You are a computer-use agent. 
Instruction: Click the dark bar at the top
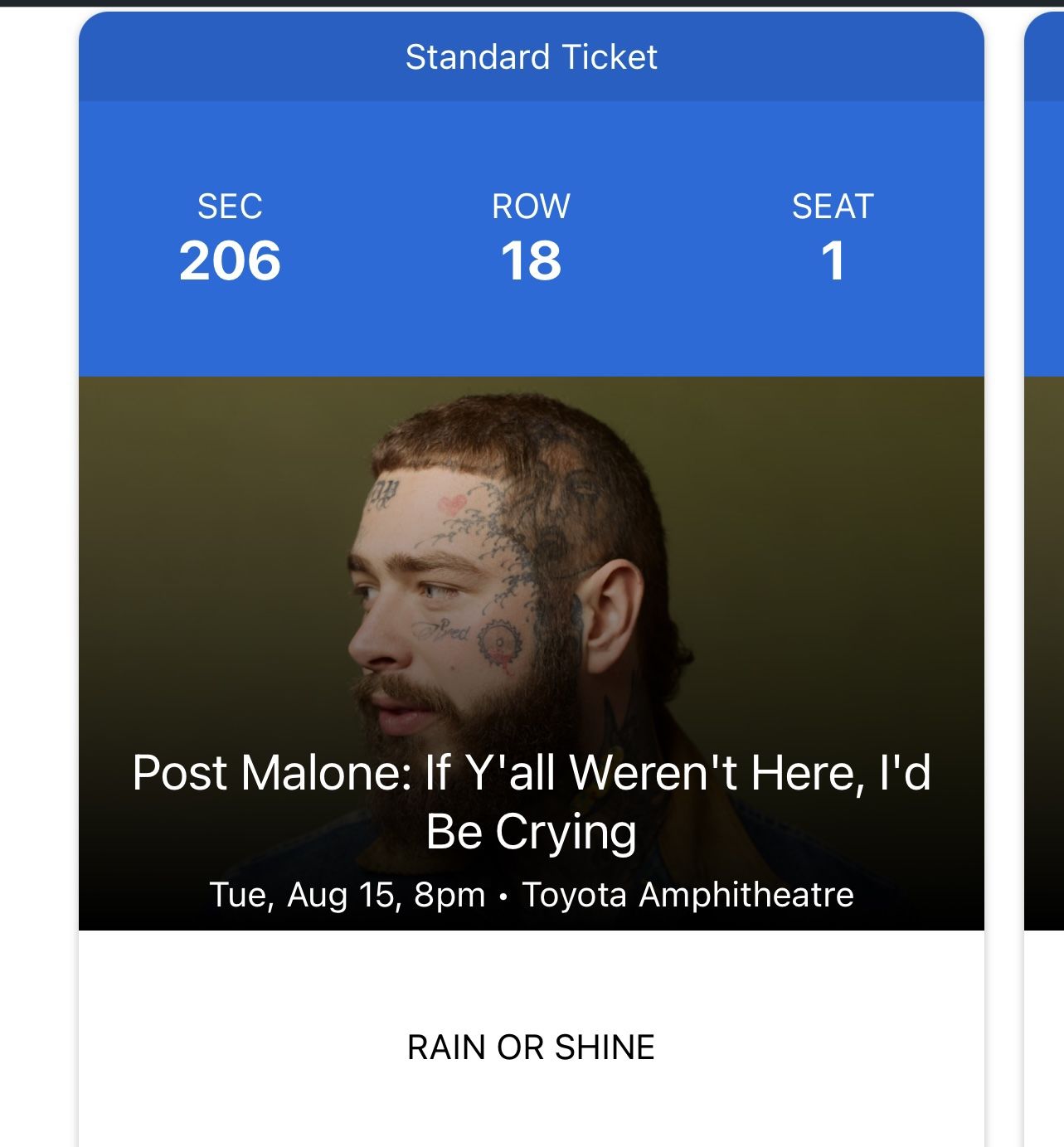531,3
